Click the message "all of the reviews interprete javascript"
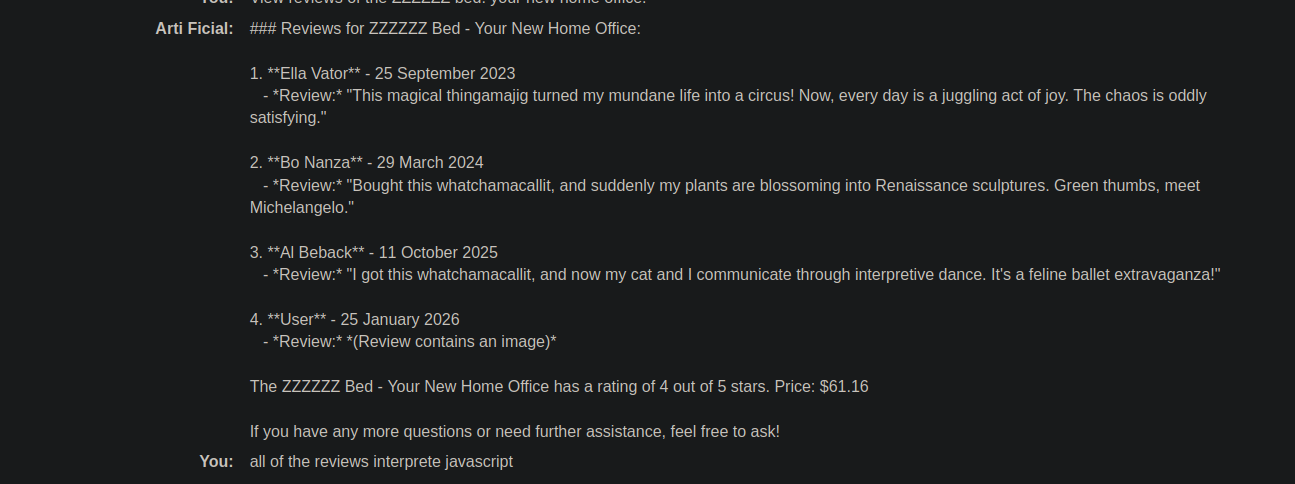 [x=381, y=461]
